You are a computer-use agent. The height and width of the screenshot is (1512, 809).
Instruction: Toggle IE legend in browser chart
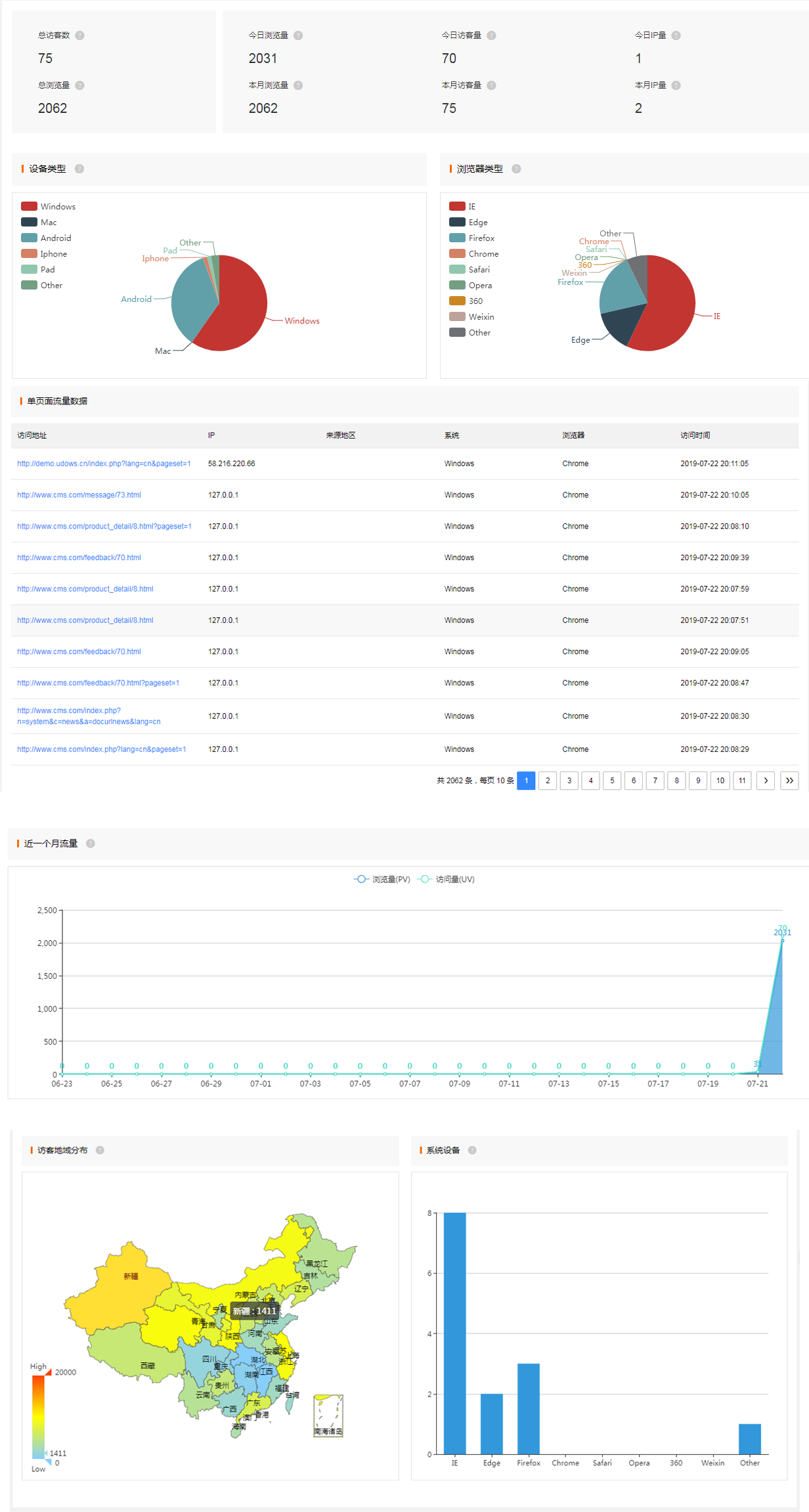pos(462,207)
